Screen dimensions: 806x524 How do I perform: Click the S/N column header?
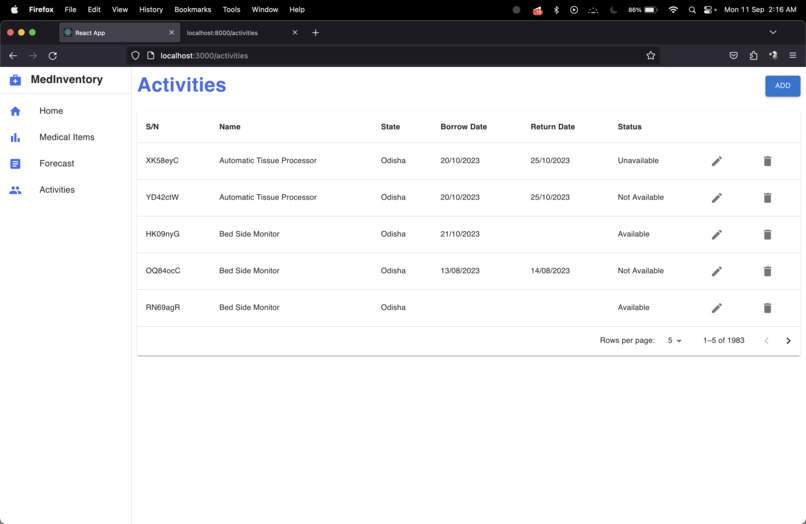click(x=152, y=127)
